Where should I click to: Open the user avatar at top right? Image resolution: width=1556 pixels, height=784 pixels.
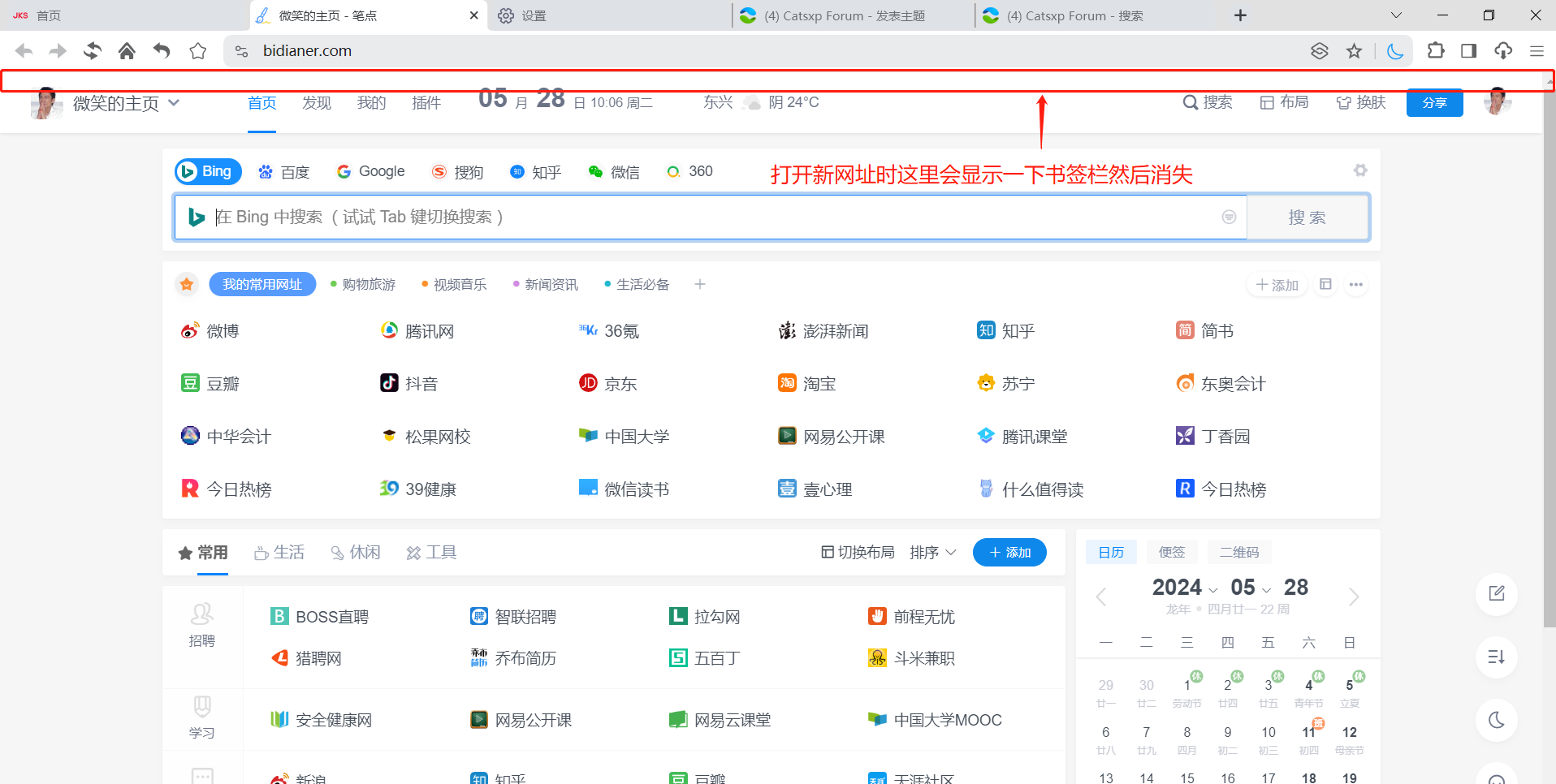pyautogui.click(x=1497, y=102)
